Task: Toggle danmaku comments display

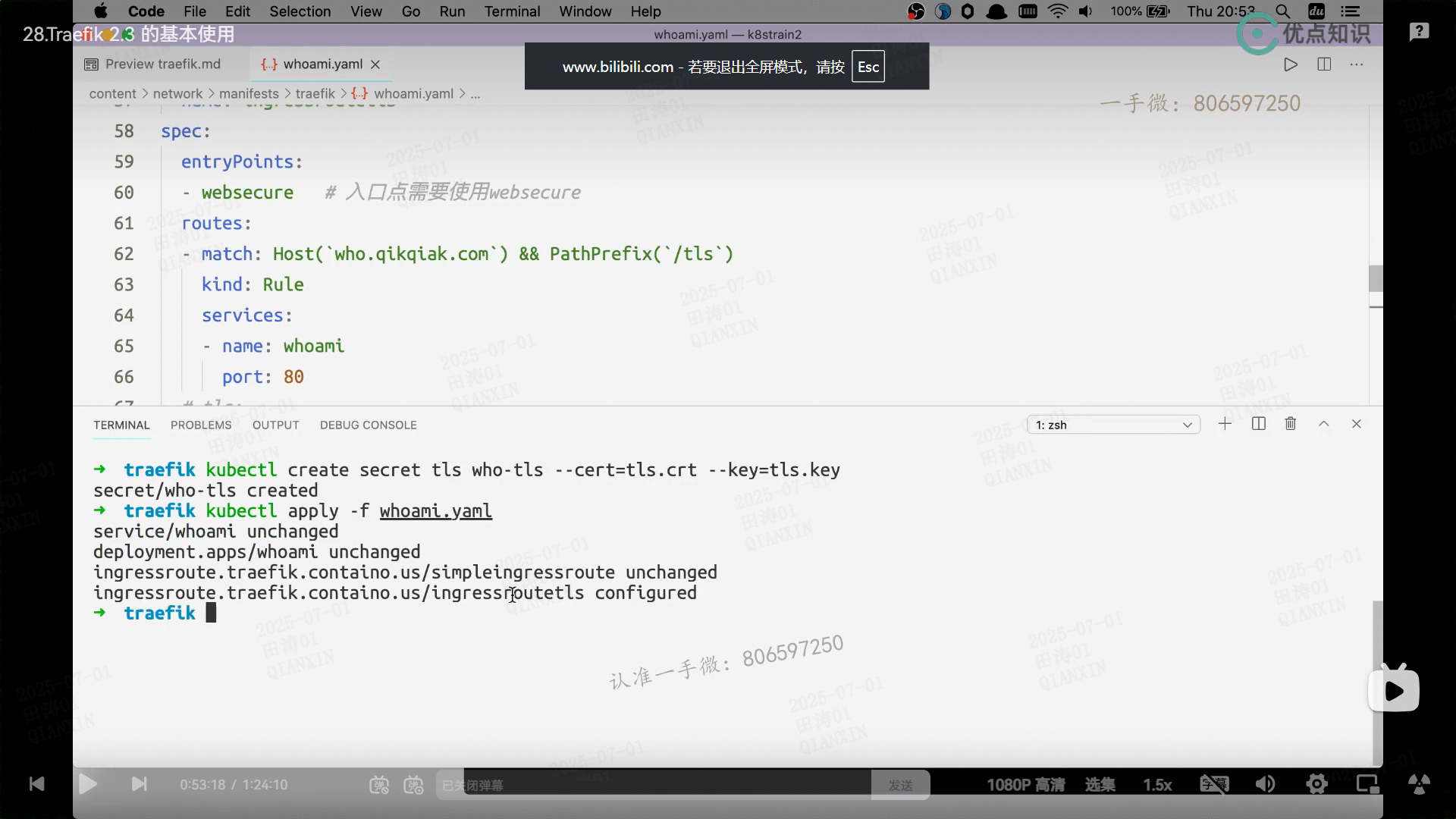Action: 379,785
